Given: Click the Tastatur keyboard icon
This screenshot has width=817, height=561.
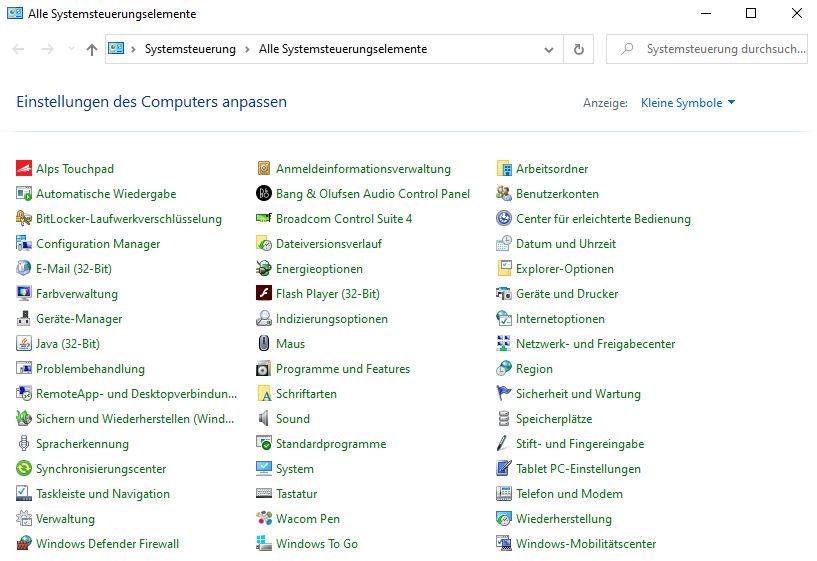Looking at the screenshot, I should (264, 494).
